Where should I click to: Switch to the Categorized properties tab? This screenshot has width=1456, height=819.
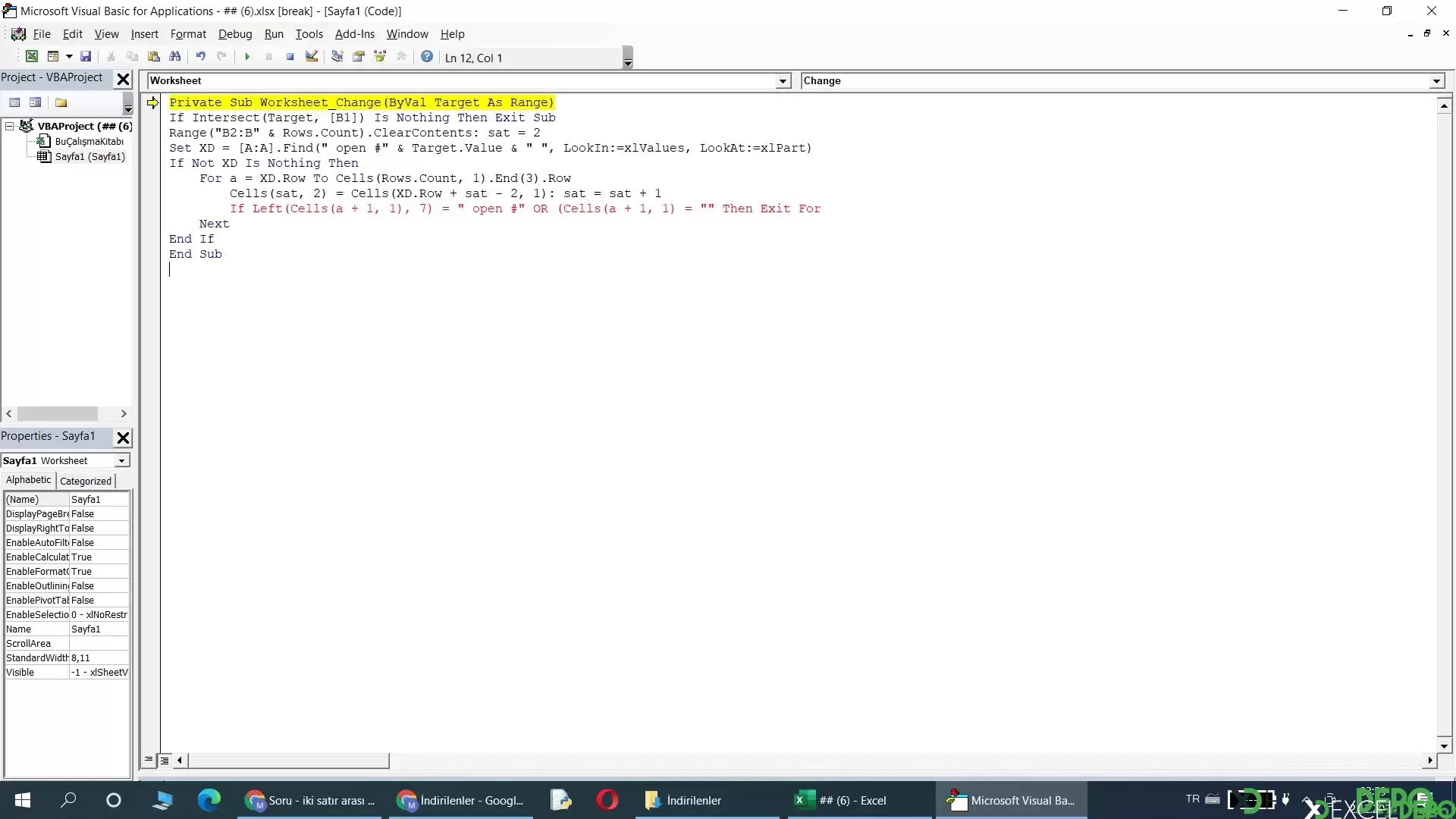pos(86,481)
